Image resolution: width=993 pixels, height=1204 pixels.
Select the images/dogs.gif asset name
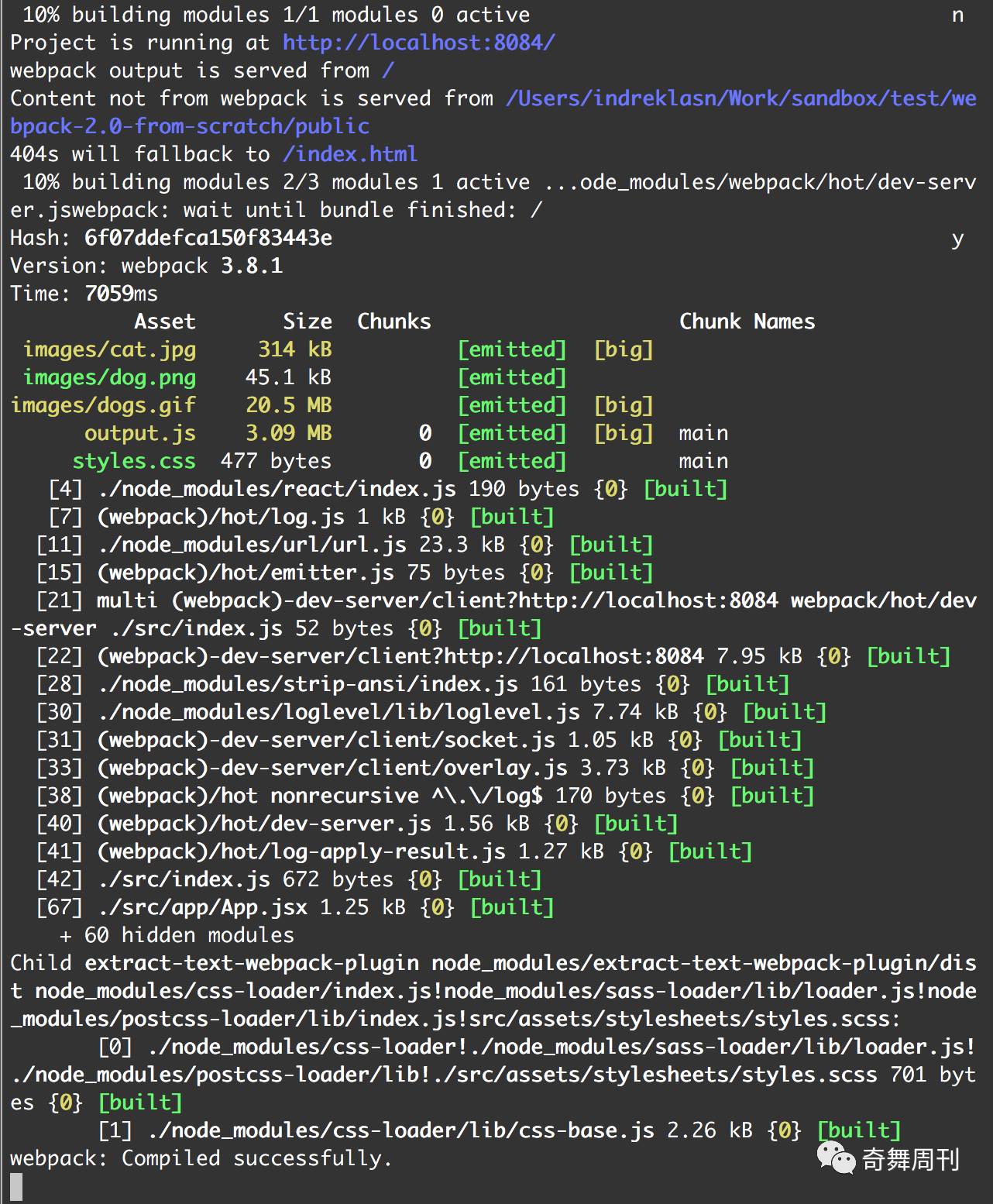(x=103, y=405)
